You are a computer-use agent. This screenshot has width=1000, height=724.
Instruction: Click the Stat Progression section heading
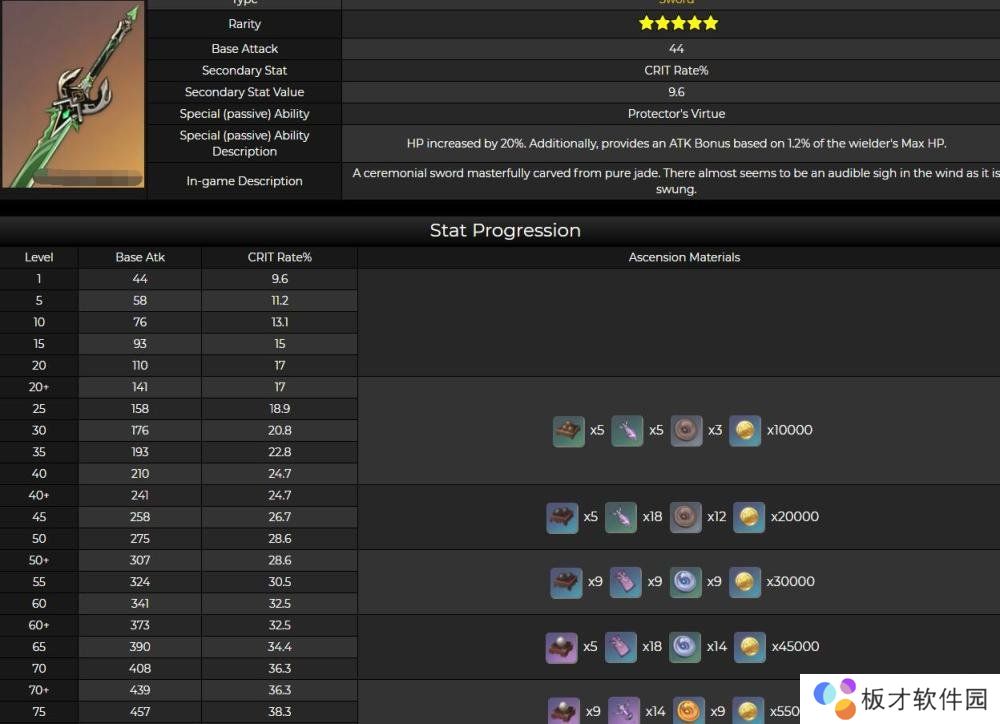[x=505, y=230]
